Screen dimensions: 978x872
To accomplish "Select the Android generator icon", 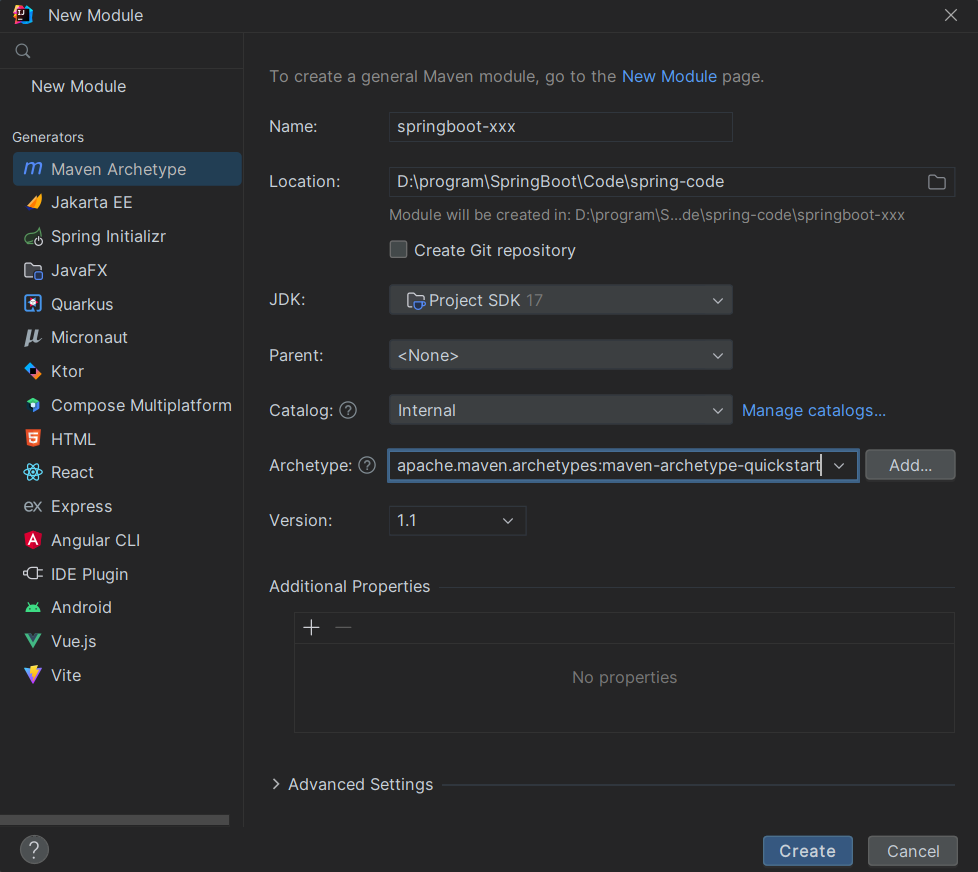I will pyautogui.click(x=33, y=607).
